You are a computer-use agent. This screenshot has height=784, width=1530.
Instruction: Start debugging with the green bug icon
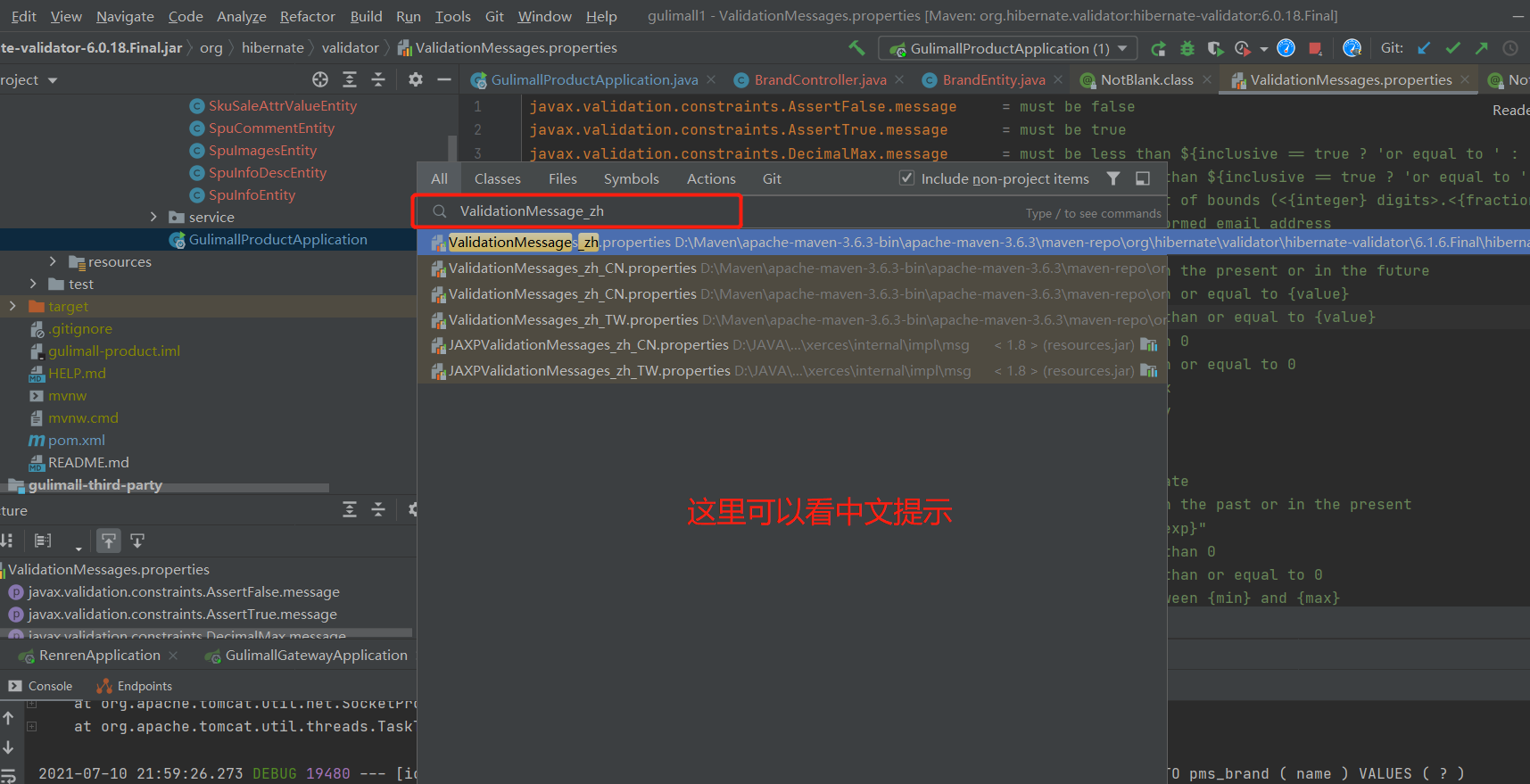(x=1187, y=48)
